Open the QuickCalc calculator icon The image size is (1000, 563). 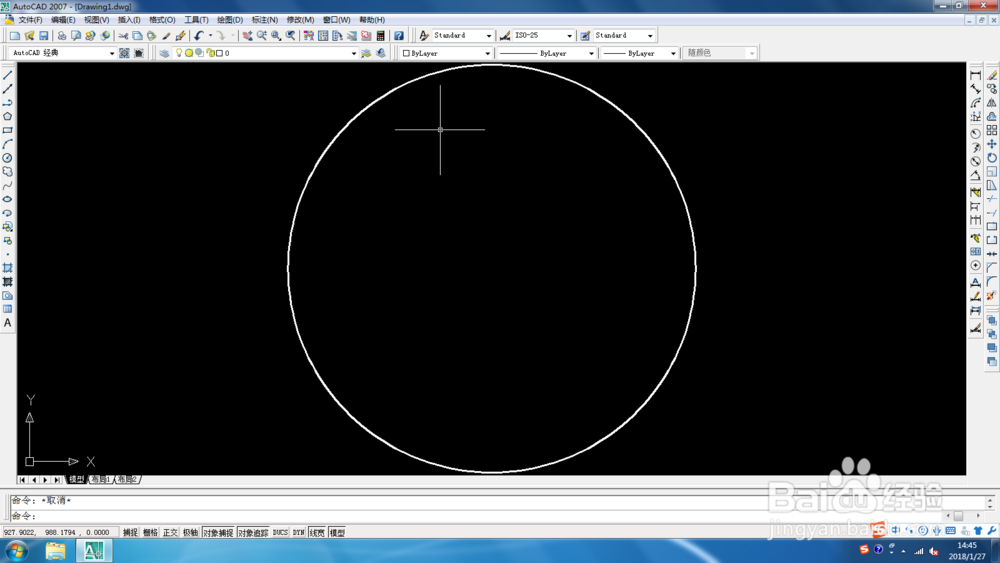click(x=381, y=36)
